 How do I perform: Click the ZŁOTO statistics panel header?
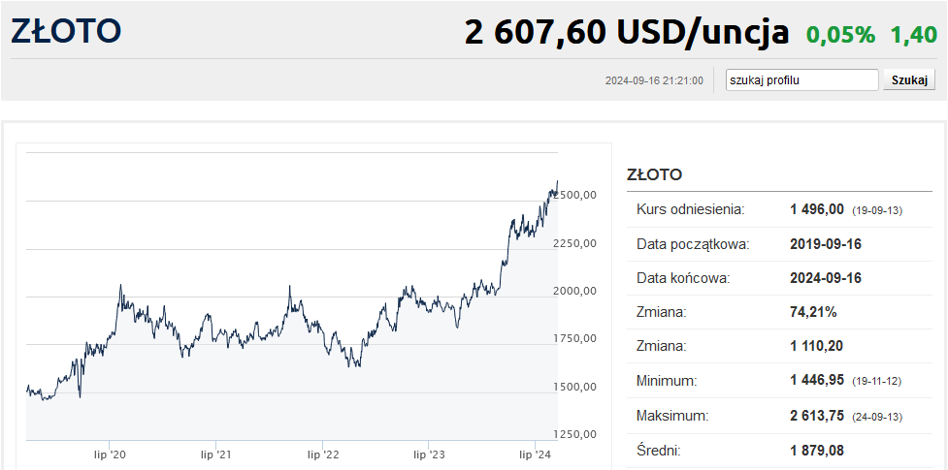click(655, 175)
